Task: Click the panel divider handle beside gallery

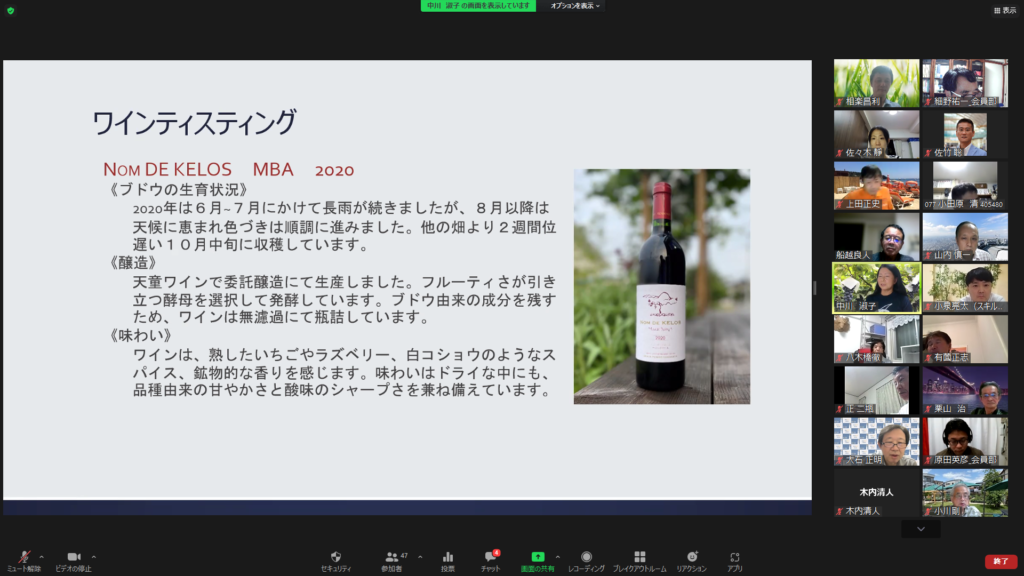Action: (x=814, y=288)
